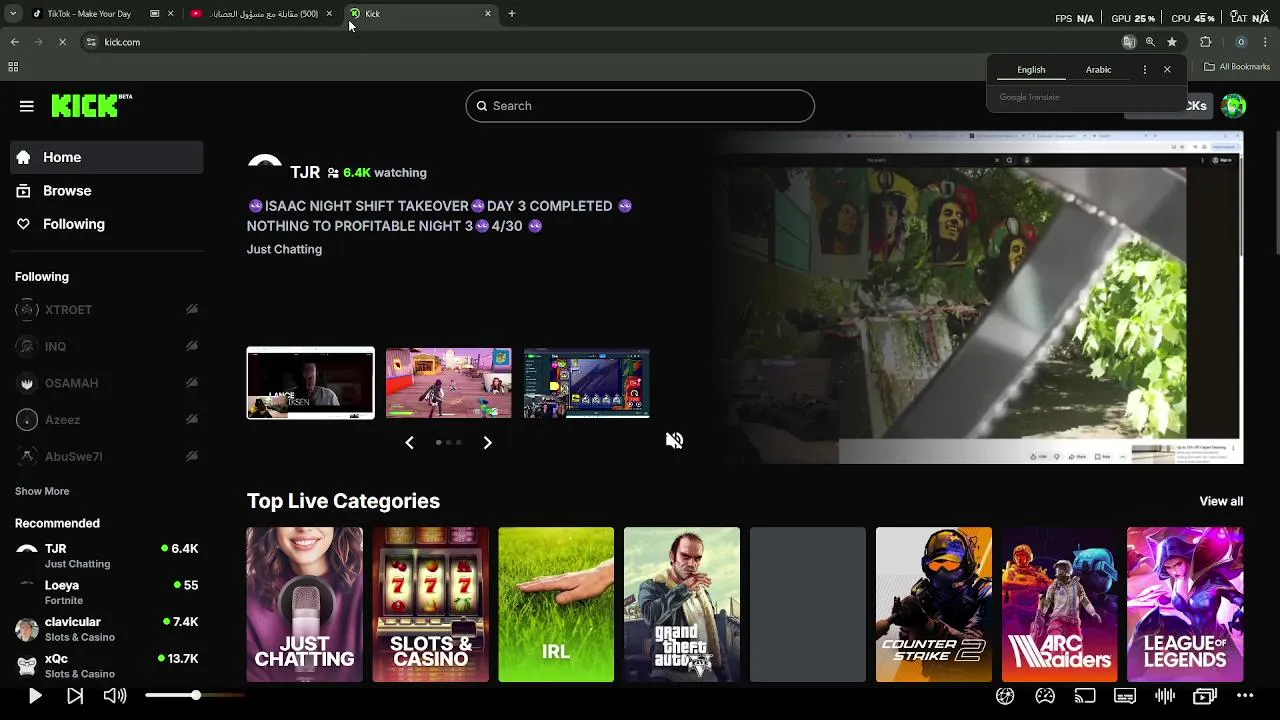The image size is (1280, 720).
Task: Close the Kick browser tab
Action: (488, 14)
